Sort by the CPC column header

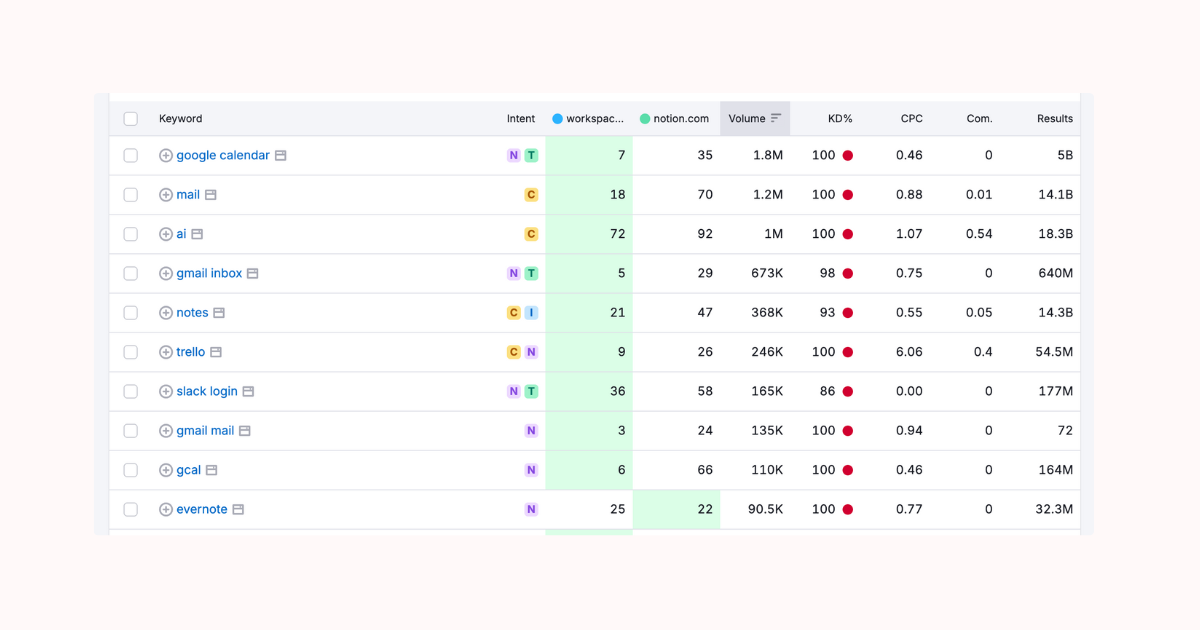coord(911,119)
